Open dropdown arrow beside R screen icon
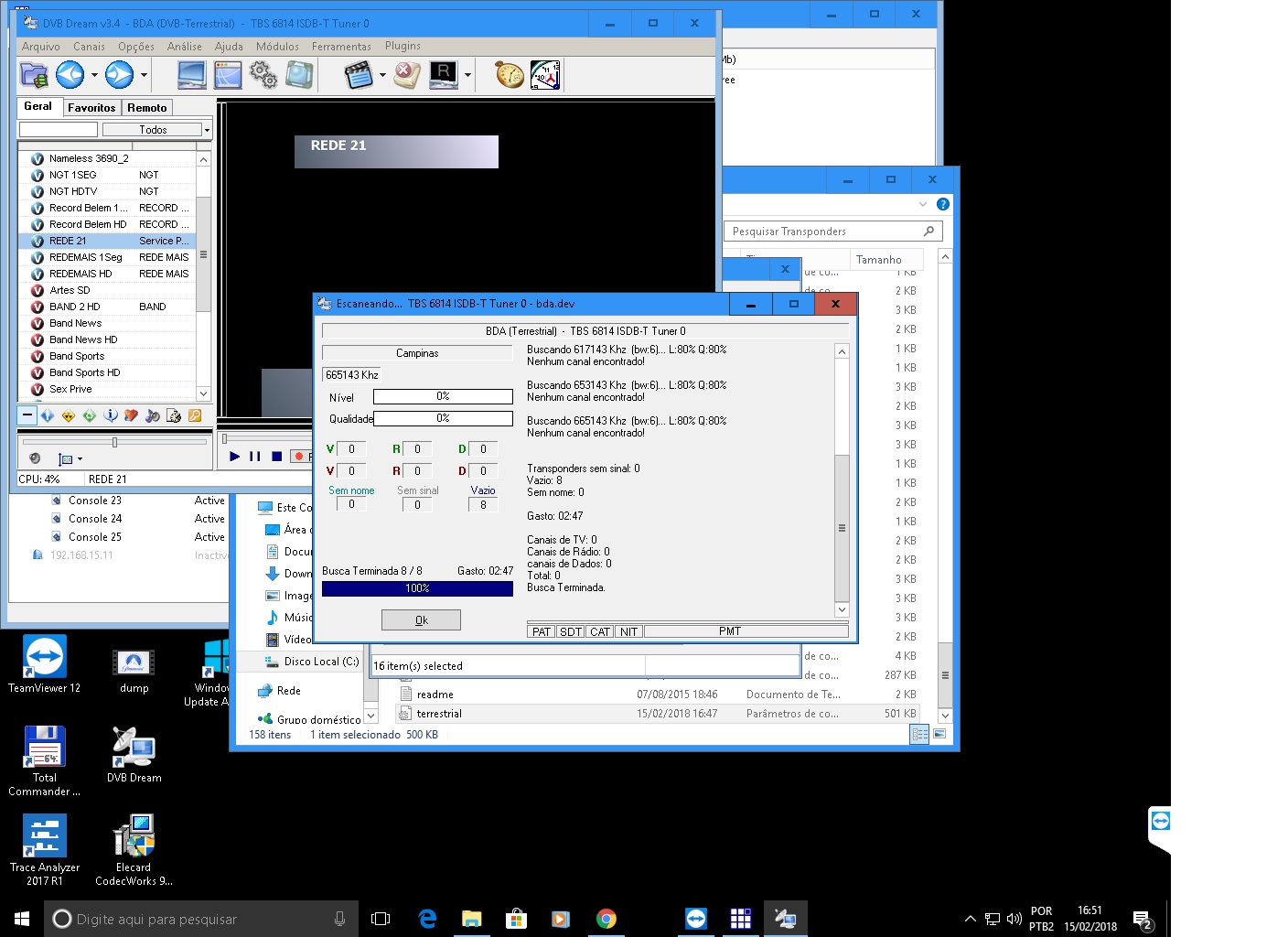Image resolution: width=1288 pixels, height=937 pixels. click(467, 75)
